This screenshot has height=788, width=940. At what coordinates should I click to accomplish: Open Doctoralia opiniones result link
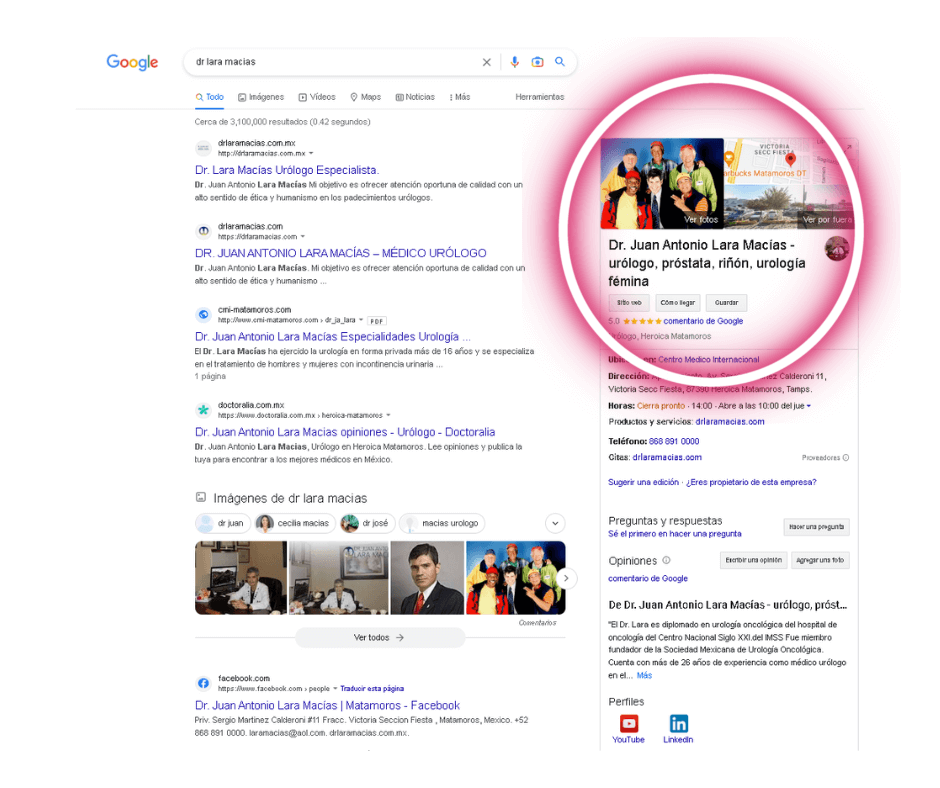(345, 432)
